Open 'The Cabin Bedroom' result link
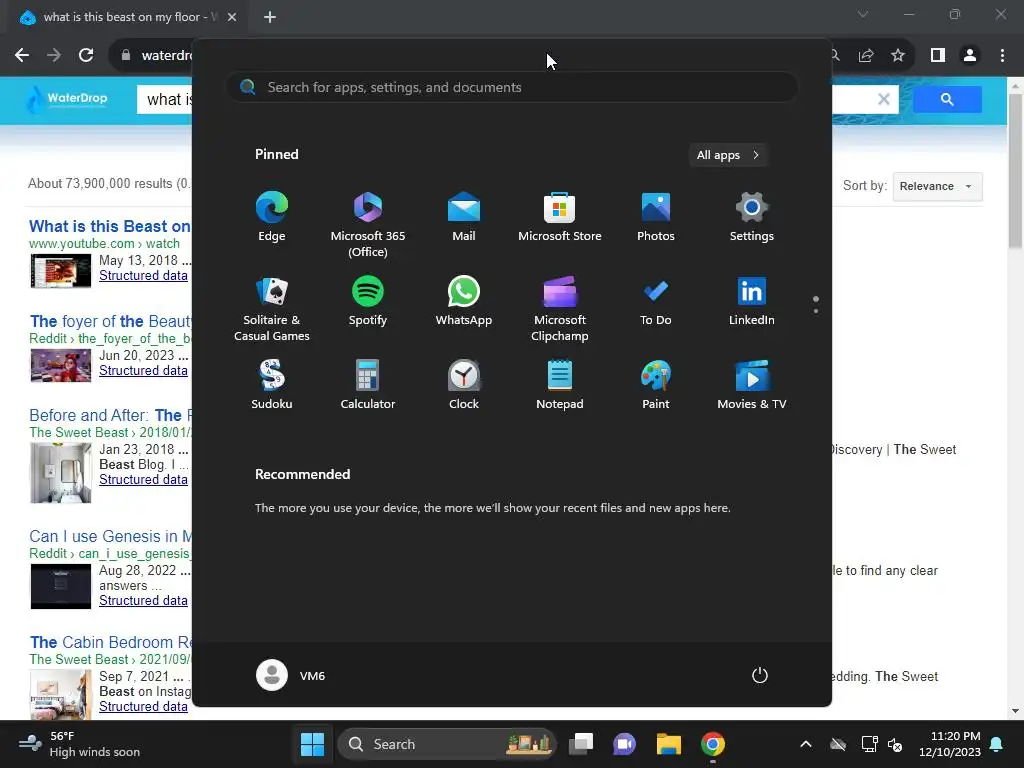The image size is (1024, 768). [110, 642]
